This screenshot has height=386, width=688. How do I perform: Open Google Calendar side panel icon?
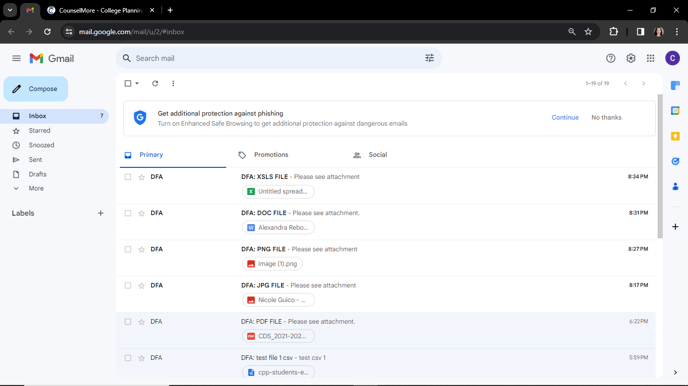pyautogui.click(x=675, y=111)
